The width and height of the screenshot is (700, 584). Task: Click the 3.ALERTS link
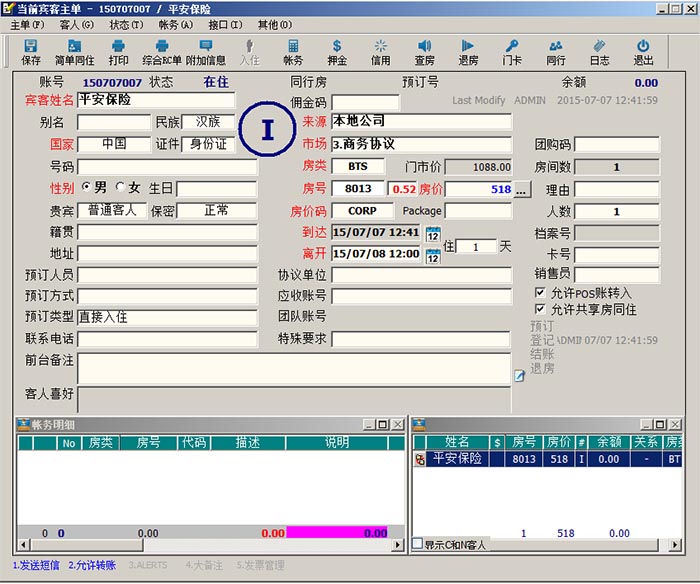(x=148, y=565)
